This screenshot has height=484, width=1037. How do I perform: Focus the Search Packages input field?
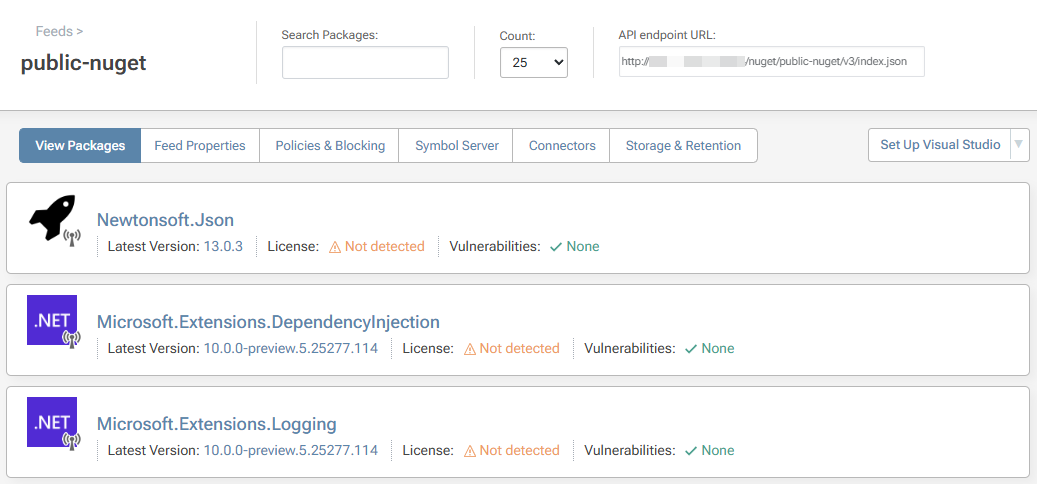pyautogui.click(x=365, y=63)
